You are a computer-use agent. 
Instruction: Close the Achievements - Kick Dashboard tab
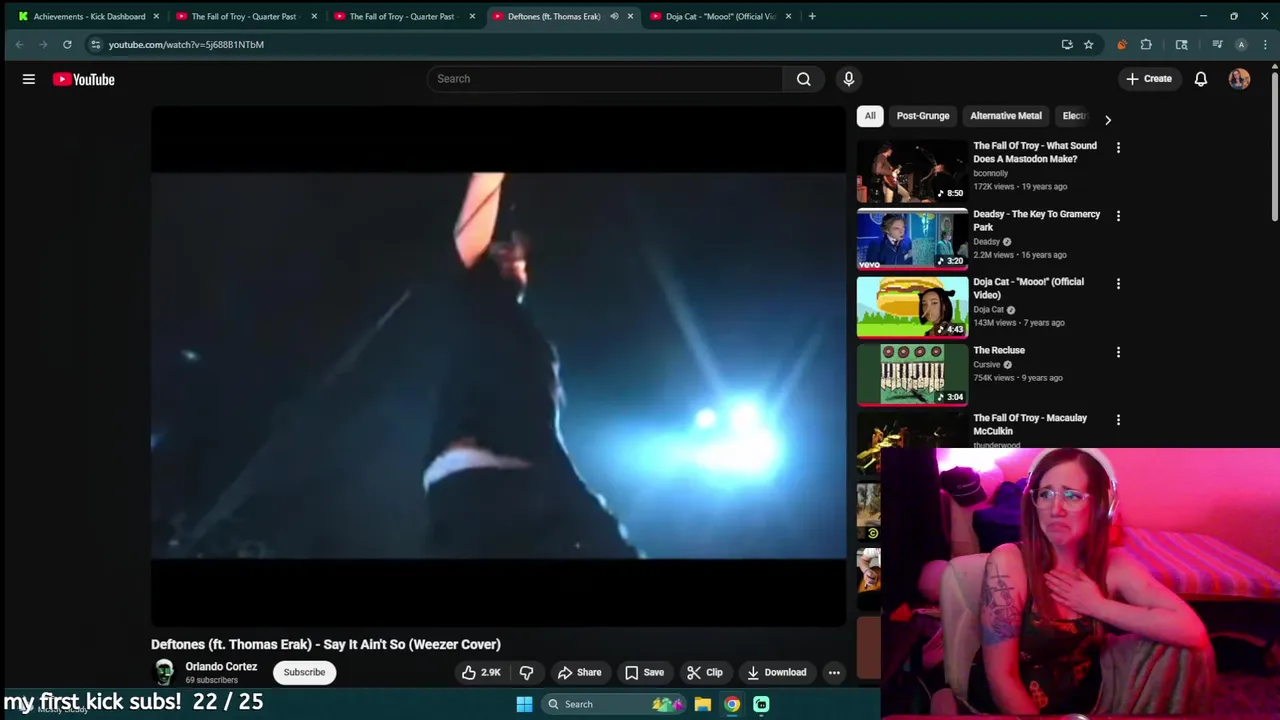pyautogui.click(x=155, y=16)
